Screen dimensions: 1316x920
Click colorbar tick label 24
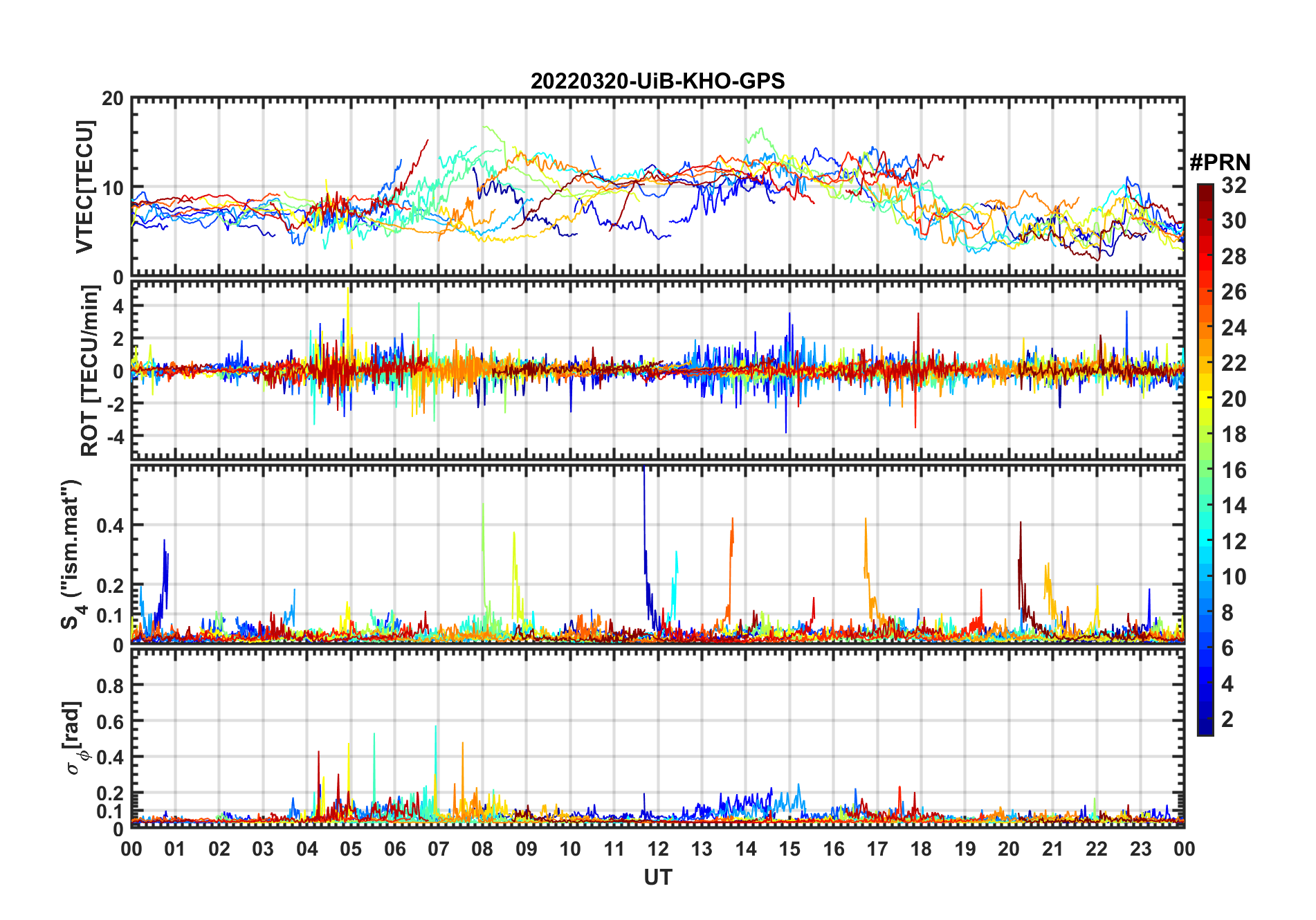(x=1234, y=327)
